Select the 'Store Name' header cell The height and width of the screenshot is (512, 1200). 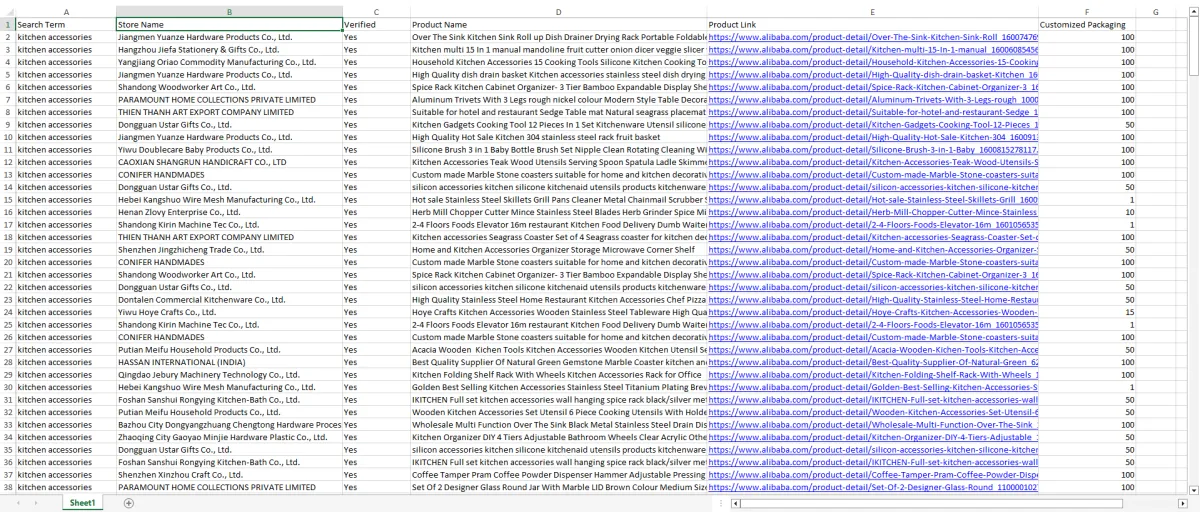tap(228, 24)
